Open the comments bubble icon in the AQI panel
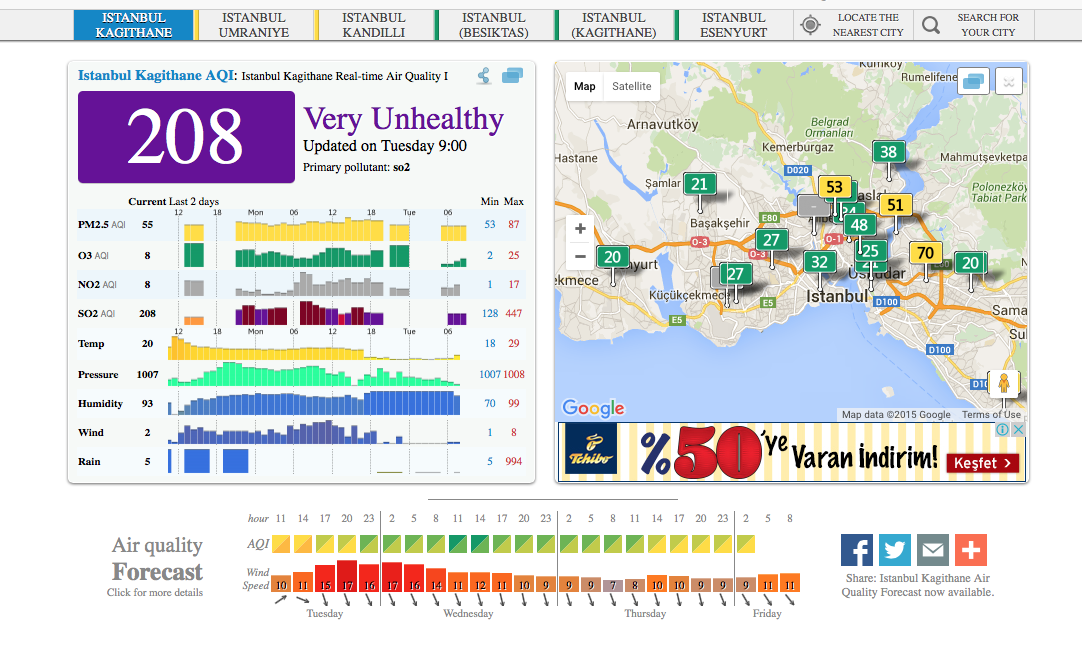Viewport: 1082px width, 648px height. coord(513,75)
